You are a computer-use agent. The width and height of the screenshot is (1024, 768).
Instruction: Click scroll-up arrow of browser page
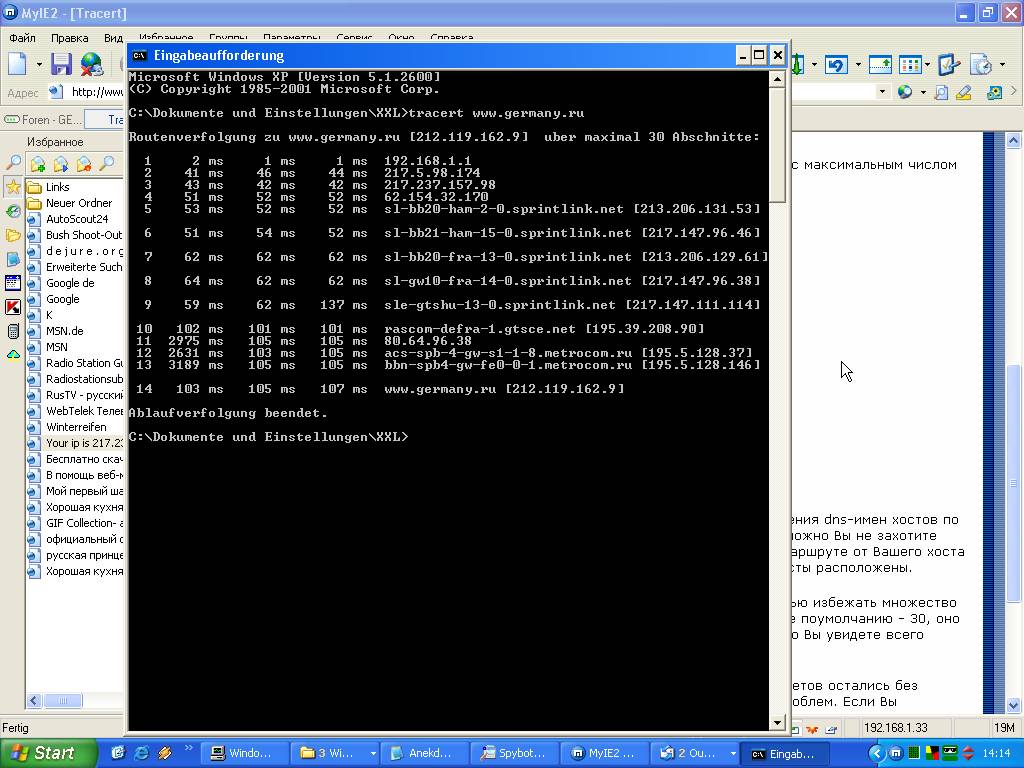click(x=1014, y=140)
